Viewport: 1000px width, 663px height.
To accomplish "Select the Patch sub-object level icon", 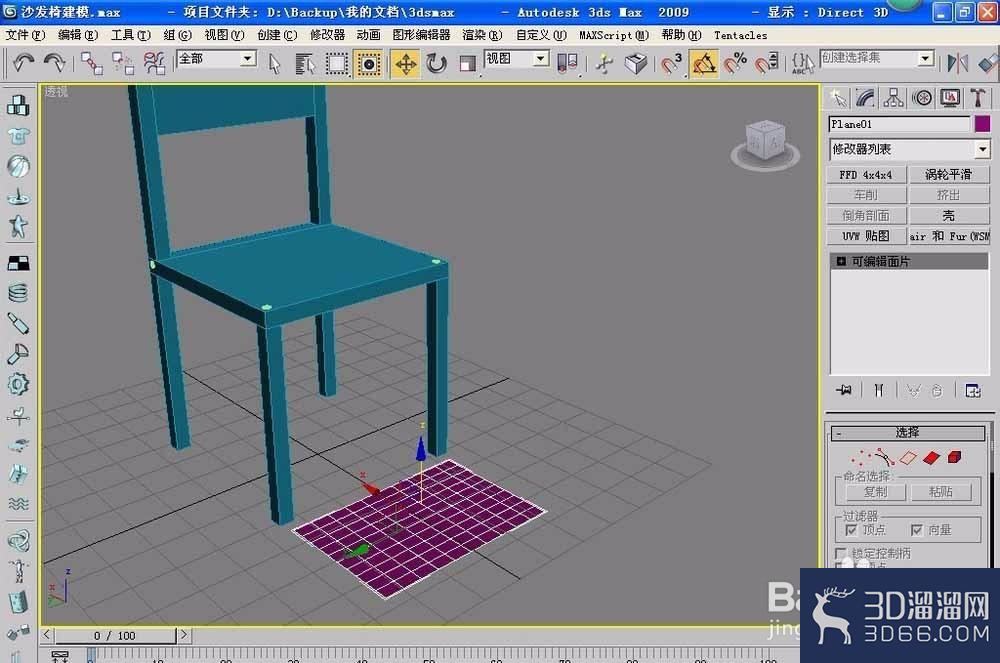I will tap(931, 458).
